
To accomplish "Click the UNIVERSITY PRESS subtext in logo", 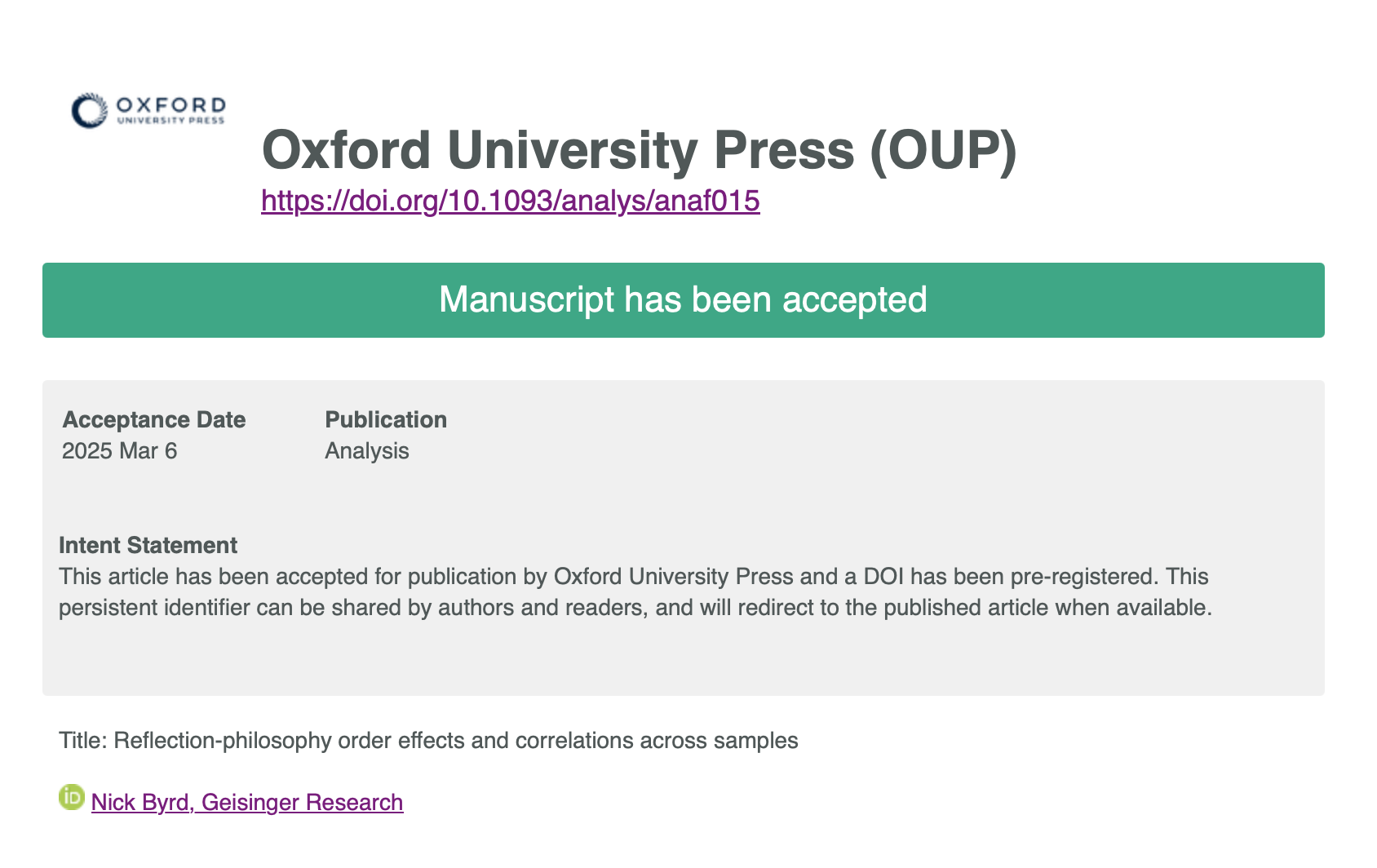I will (x=170, y=121).
